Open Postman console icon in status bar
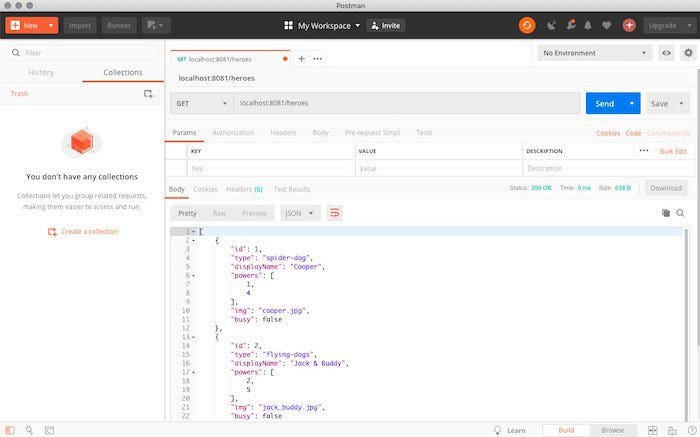This screenshot has width=700, height=437. tap(49, 430)
